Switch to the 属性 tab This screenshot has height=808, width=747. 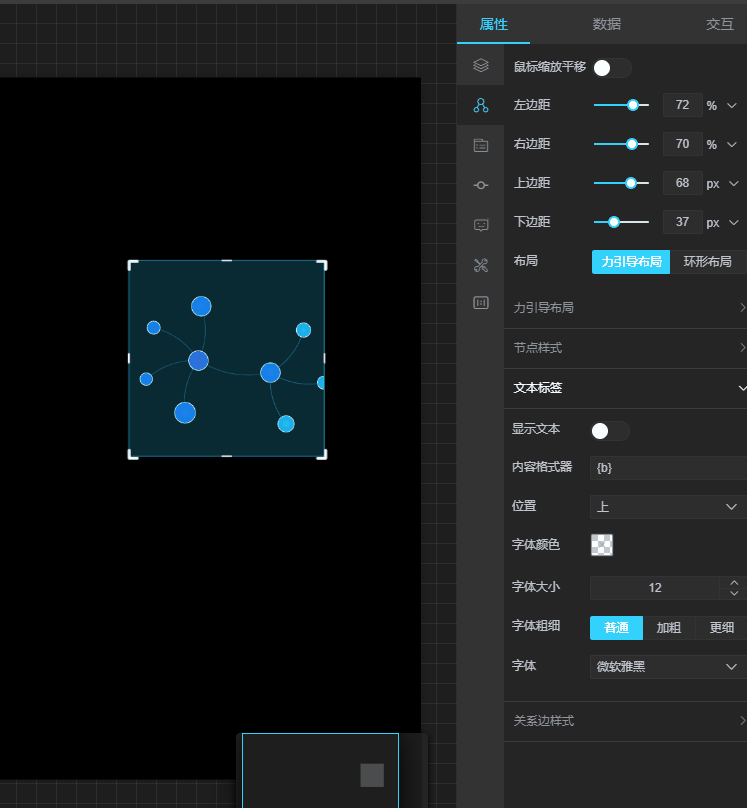point(493,24)
